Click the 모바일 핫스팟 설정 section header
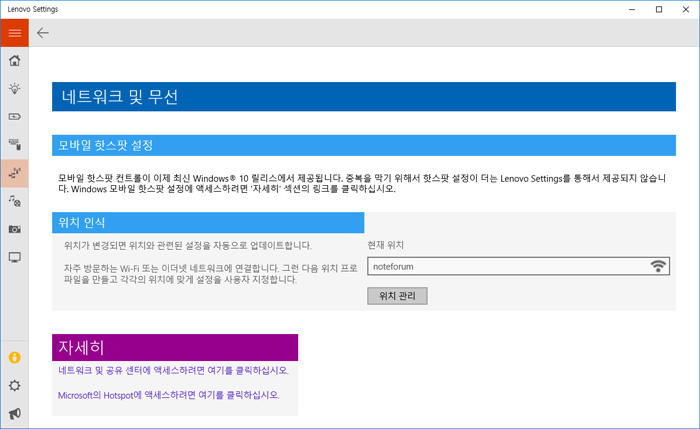This screenshot has width=700, height=429. click(364, 145)
